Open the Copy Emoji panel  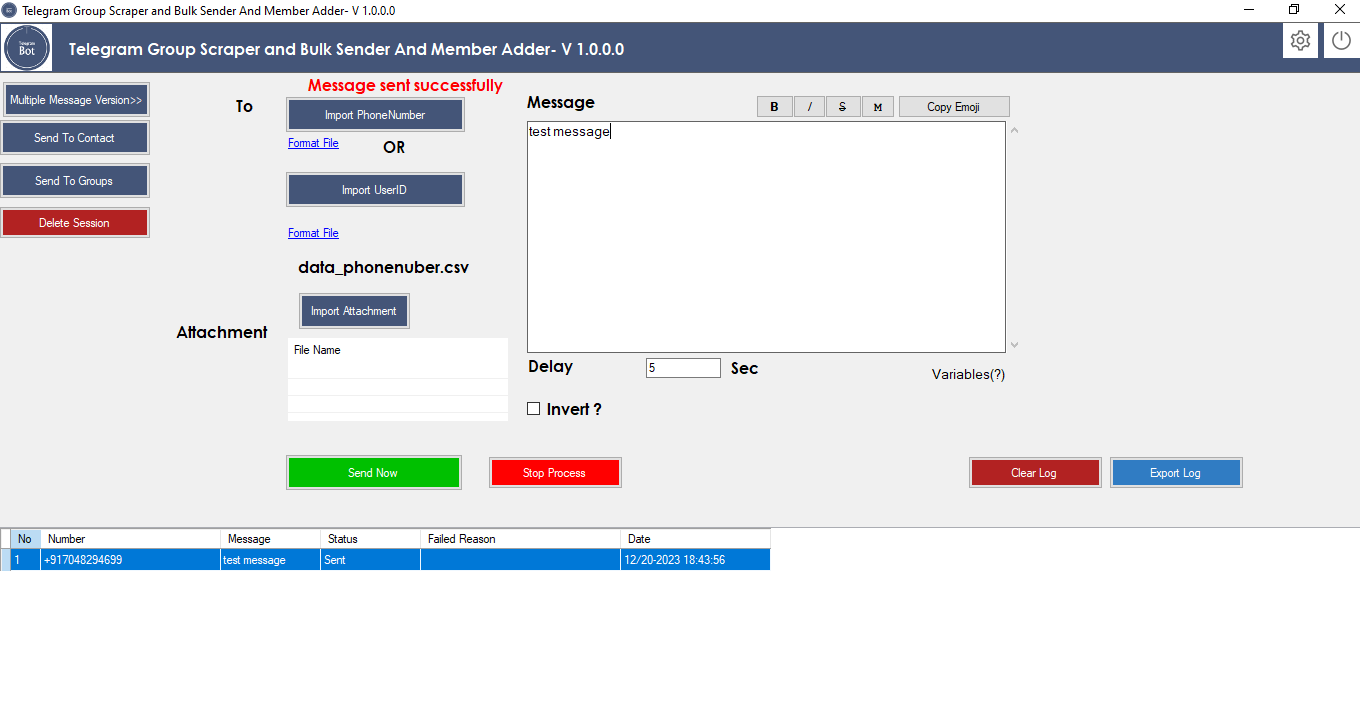tap(953, 106)
